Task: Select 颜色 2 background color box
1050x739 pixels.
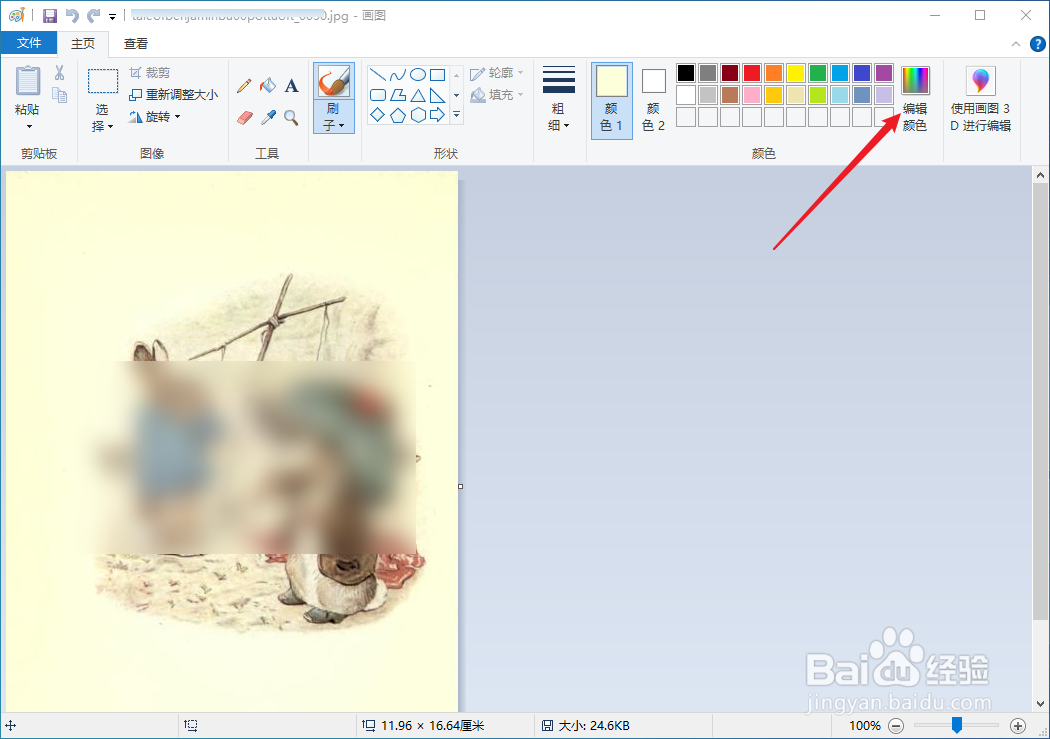Action: (654, 100)
